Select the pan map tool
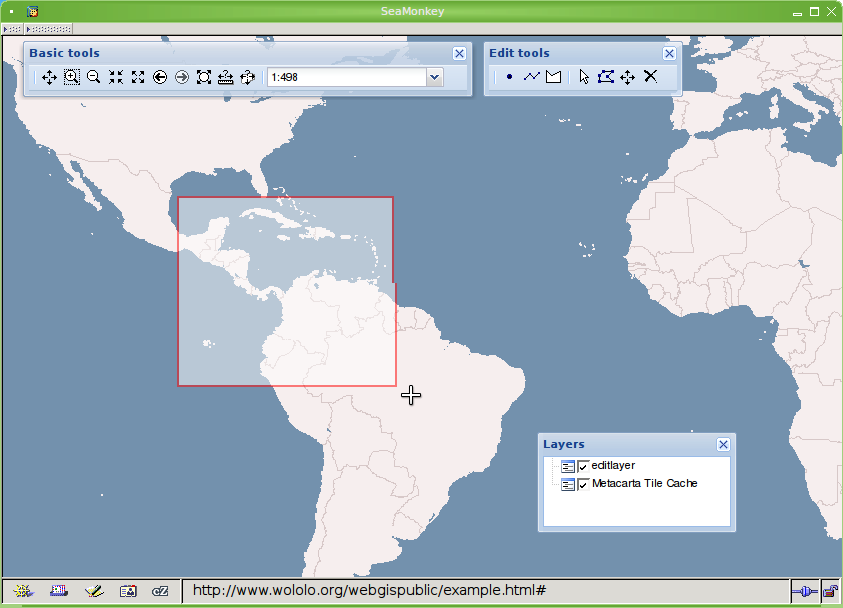The image size is (843, 608). pos(49,77)
